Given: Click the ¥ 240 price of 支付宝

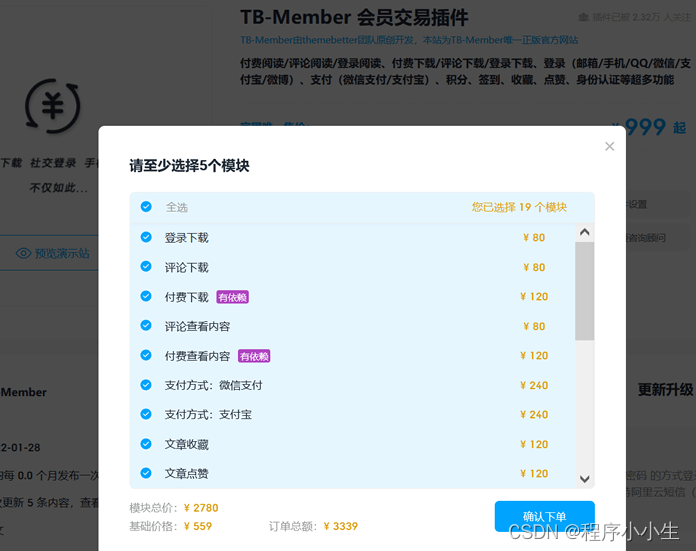Looking at the screenshot, I should [x=534, y=415].
